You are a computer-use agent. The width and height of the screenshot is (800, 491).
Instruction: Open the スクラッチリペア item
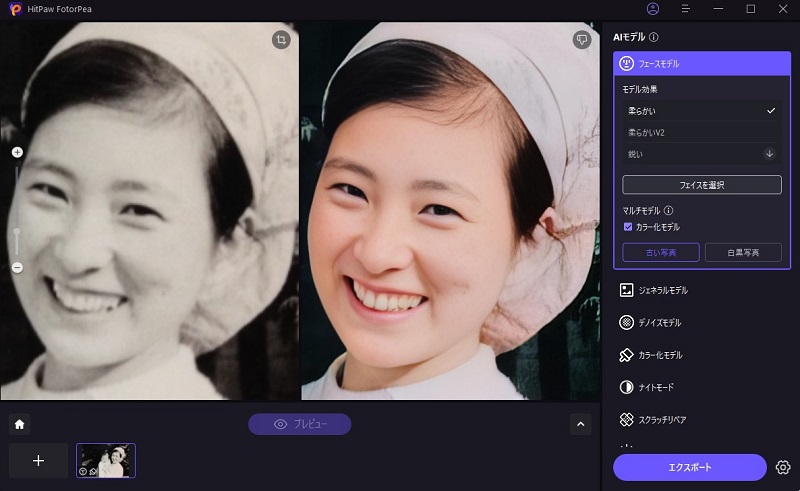(x=702, y=420)
